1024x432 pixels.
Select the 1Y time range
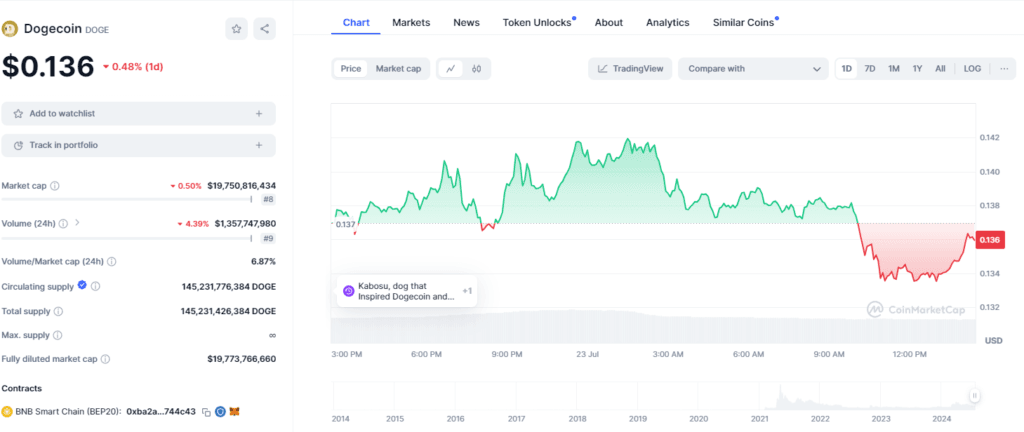coord(918,69)
